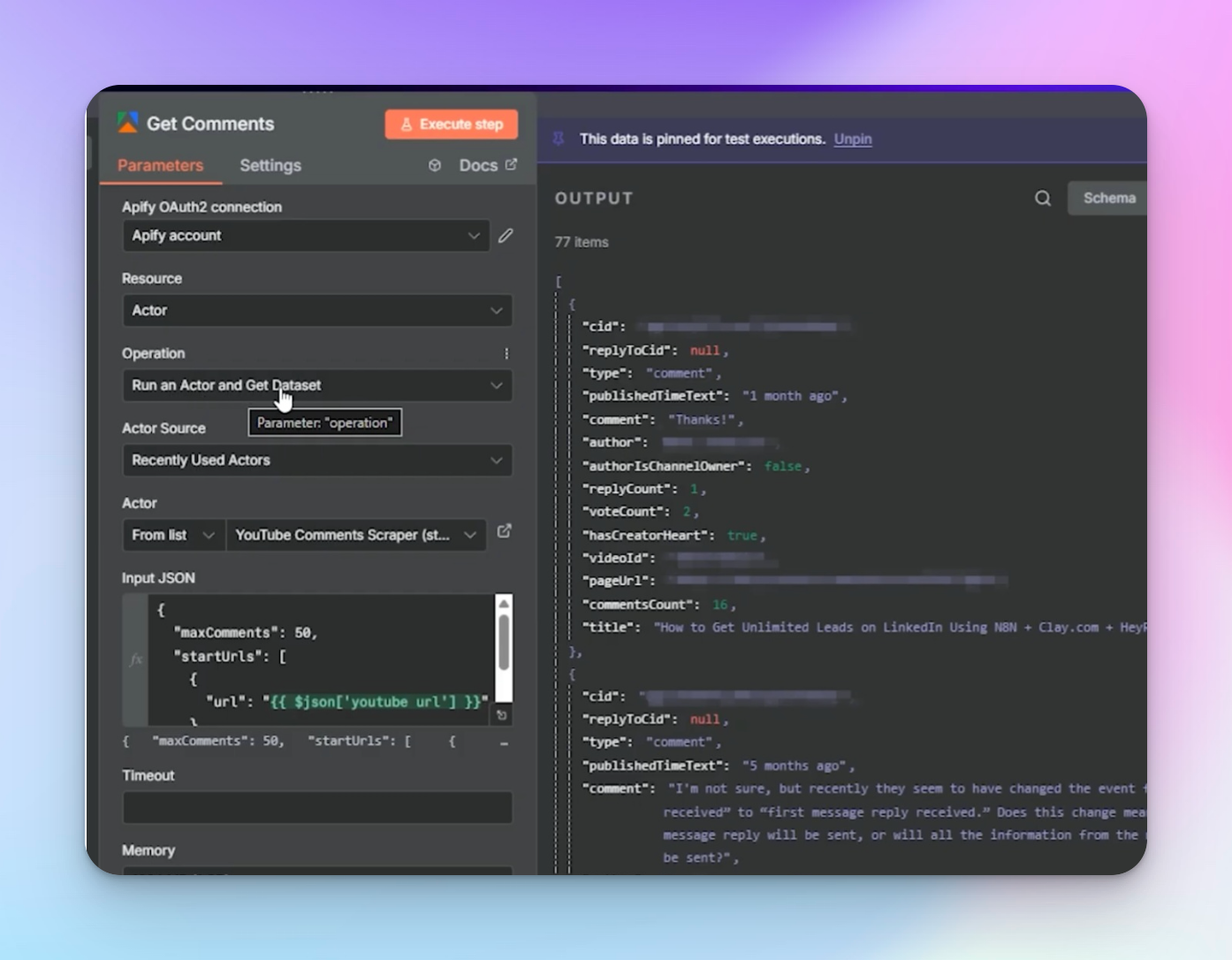1232x960 pixels.
Task: Open the YouTube Comments Scraper actor dropdown
Action: pyautogui.click(x=356, y=535)
